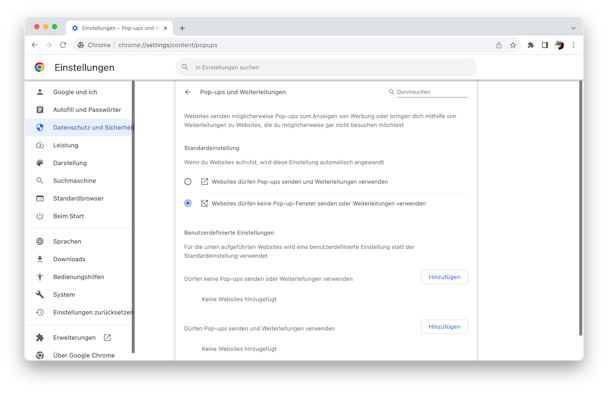The height and width of the screenshot is (393, 608).
Task: Click the first Keine Websites hinzugefügt text
Action: pyautogui.click(x=239, y=299)
